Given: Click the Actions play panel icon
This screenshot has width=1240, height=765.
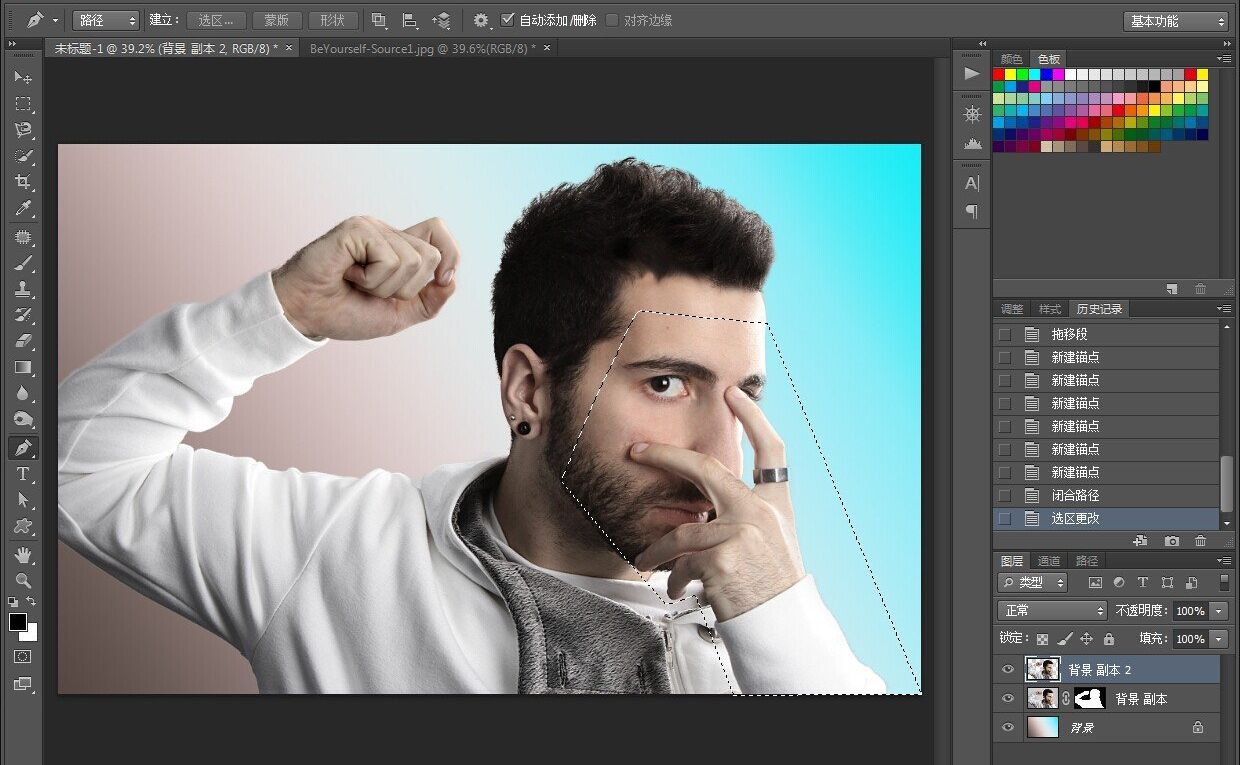Looking at the screenshot, I should pos(971,74).
